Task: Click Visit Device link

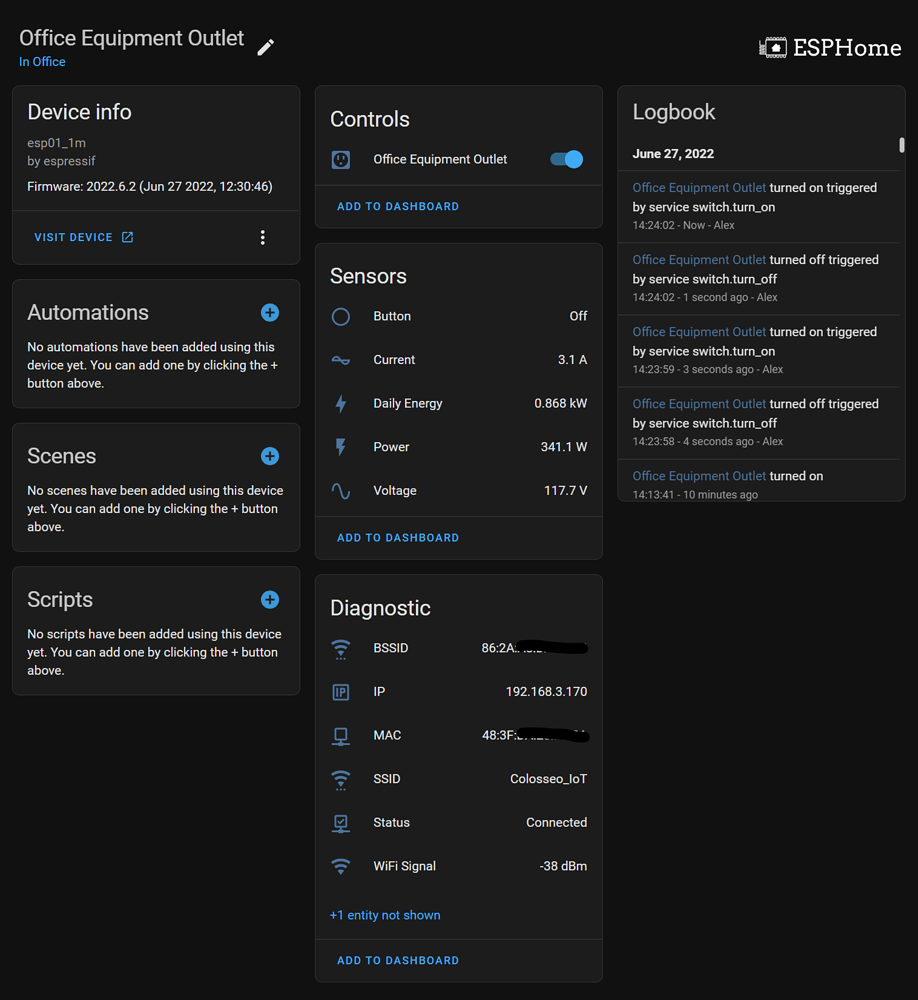Action: click(x=84, y=237)
